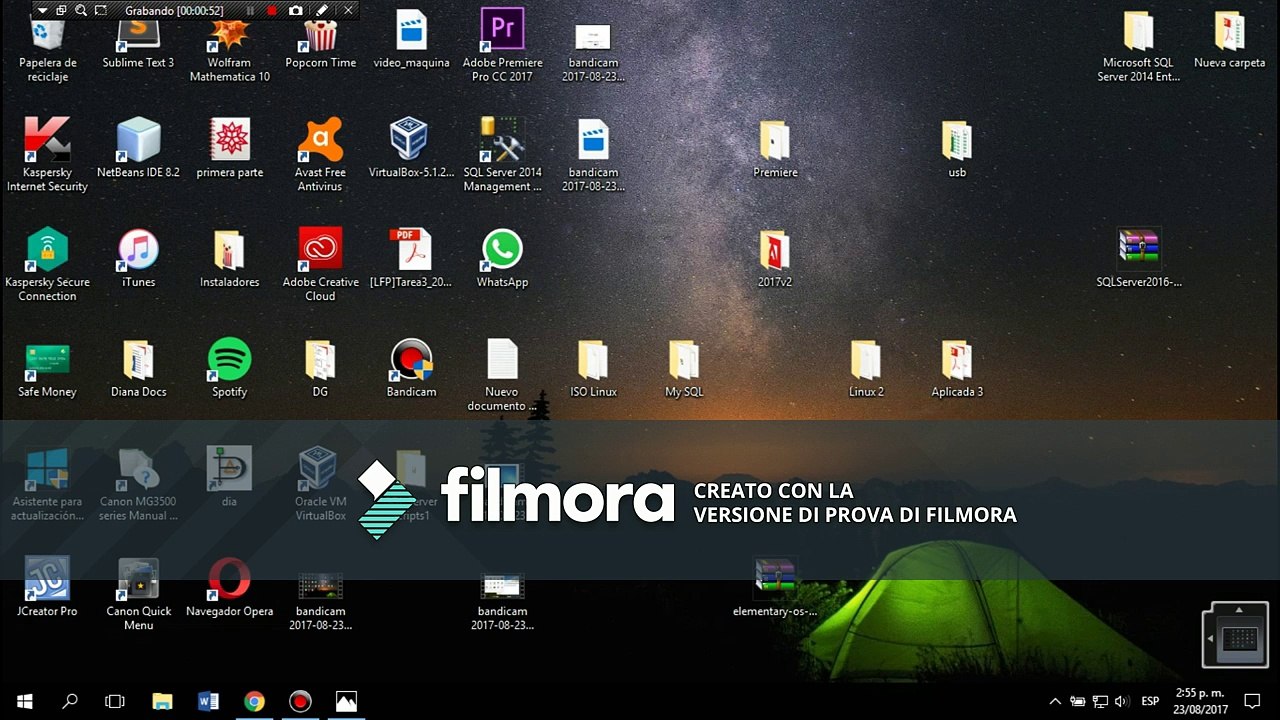This screenshot has height=720, width=1280.
Task: Open Wolfram Mathematica 10 shortcut
Action: 229,50
